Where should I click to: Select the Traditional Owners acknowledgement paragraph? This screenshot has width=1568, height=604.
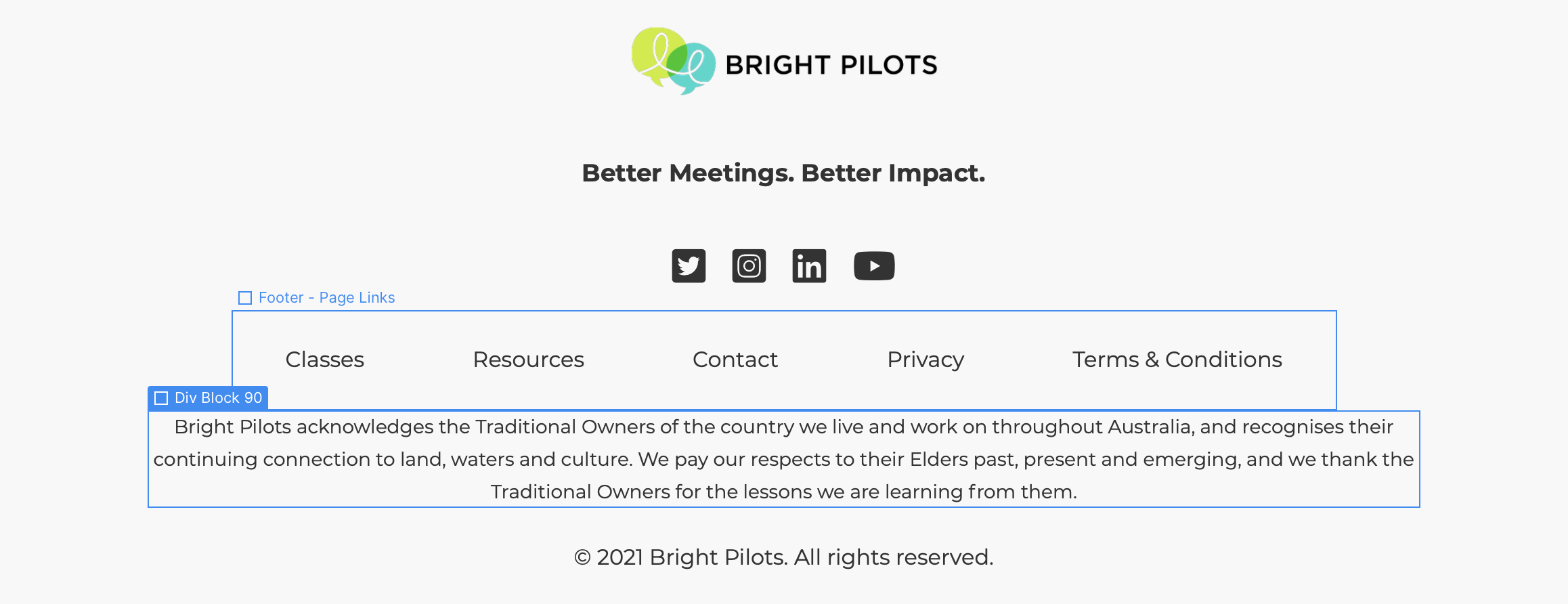[784, 459]
